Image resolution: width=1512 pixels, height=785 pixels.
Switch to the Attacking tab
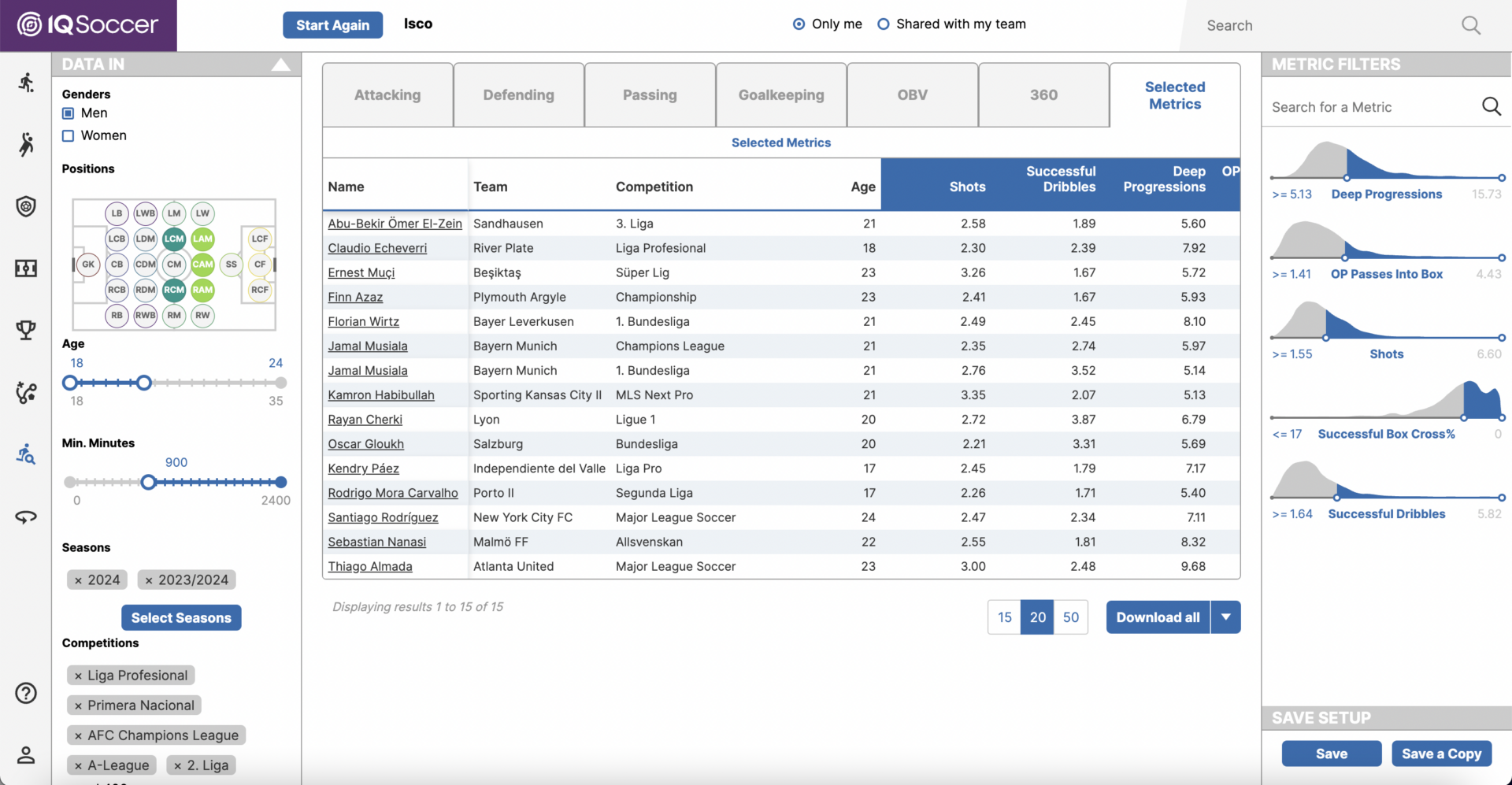coord(387,94)
